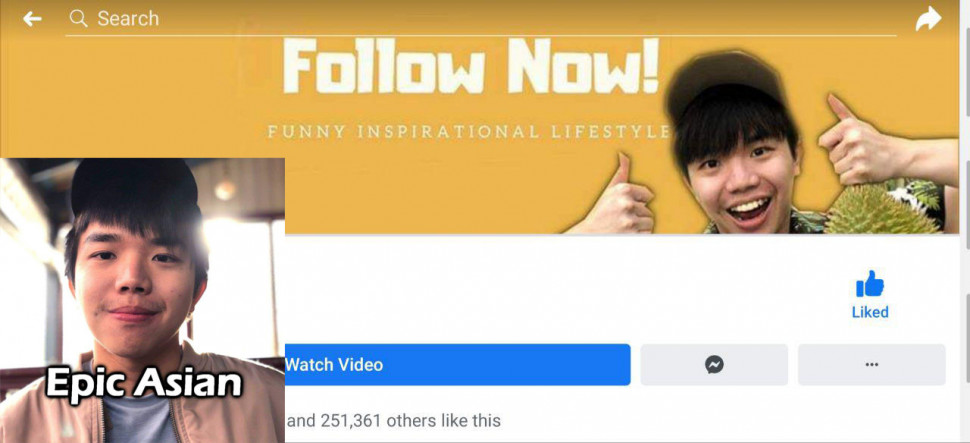Toggle the "Liked" label to unlike page

coord(870,312)
